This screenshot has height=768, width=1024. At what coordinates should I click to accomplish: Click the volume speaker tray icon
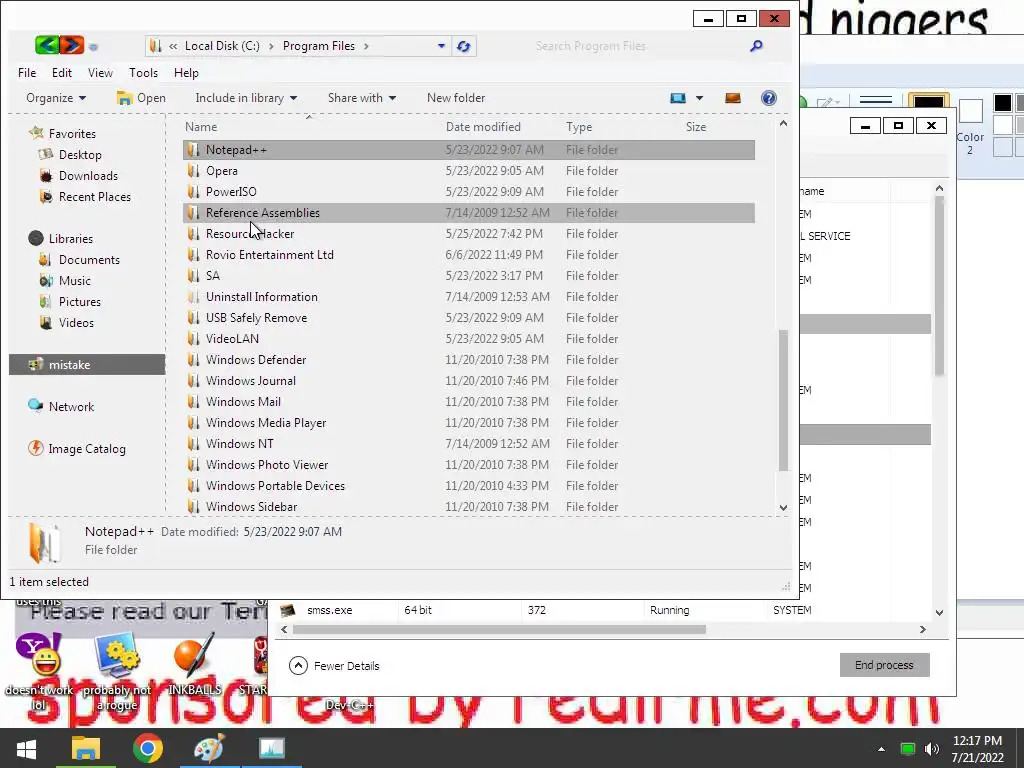(x=932, y=748)
